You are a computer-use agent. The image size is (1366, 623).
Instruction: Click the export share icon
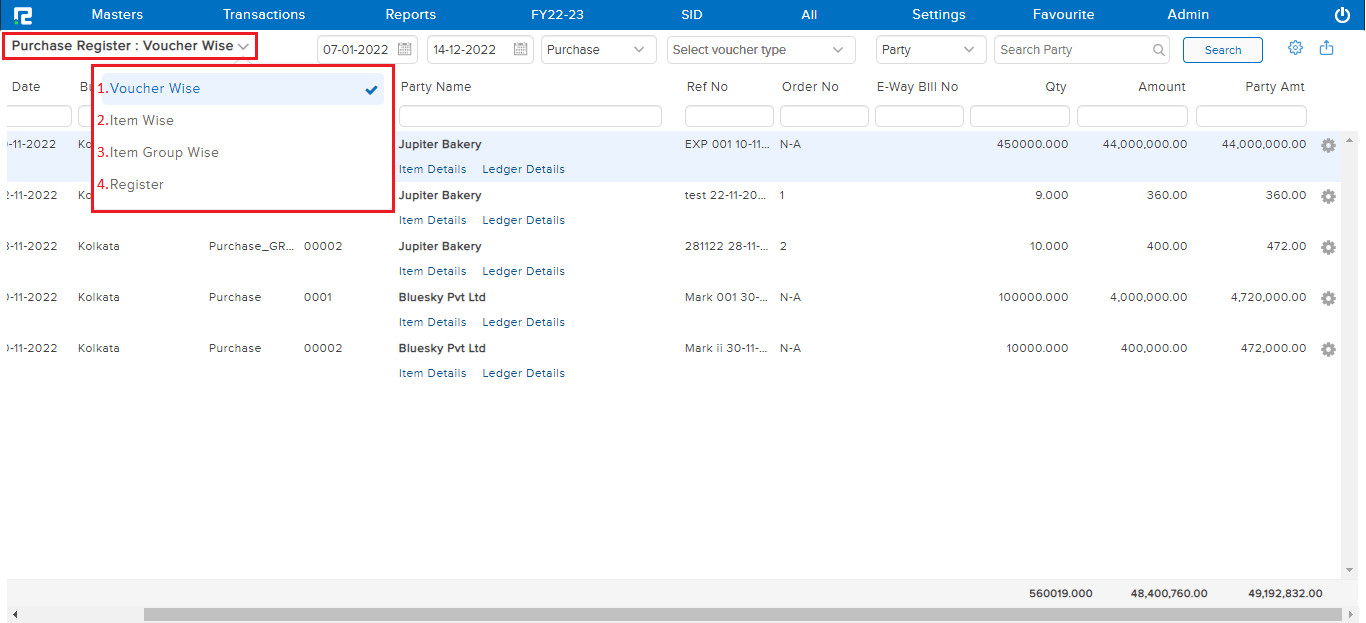click(1327, 48)
